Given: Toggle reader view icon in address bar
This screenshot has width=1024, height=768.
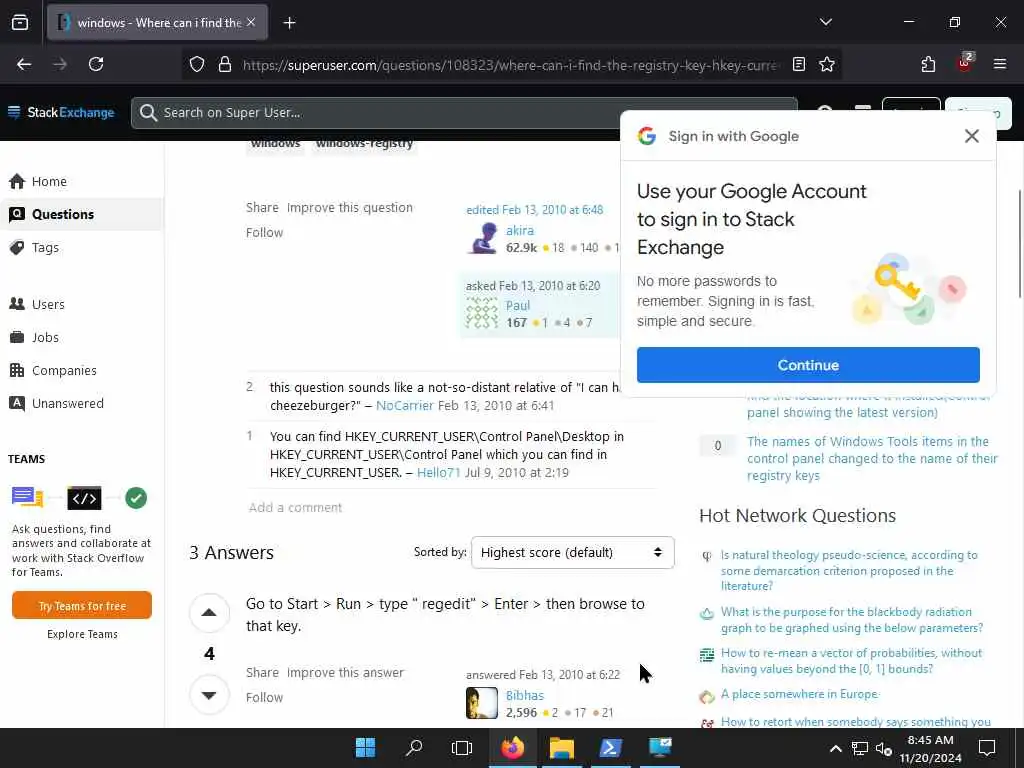Looking at the screenshot, I should pyautogui.click(x=798, y=64).
